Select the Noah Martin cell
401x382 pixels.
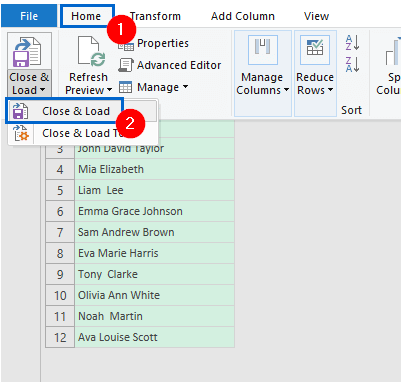(x=155, y=316)
